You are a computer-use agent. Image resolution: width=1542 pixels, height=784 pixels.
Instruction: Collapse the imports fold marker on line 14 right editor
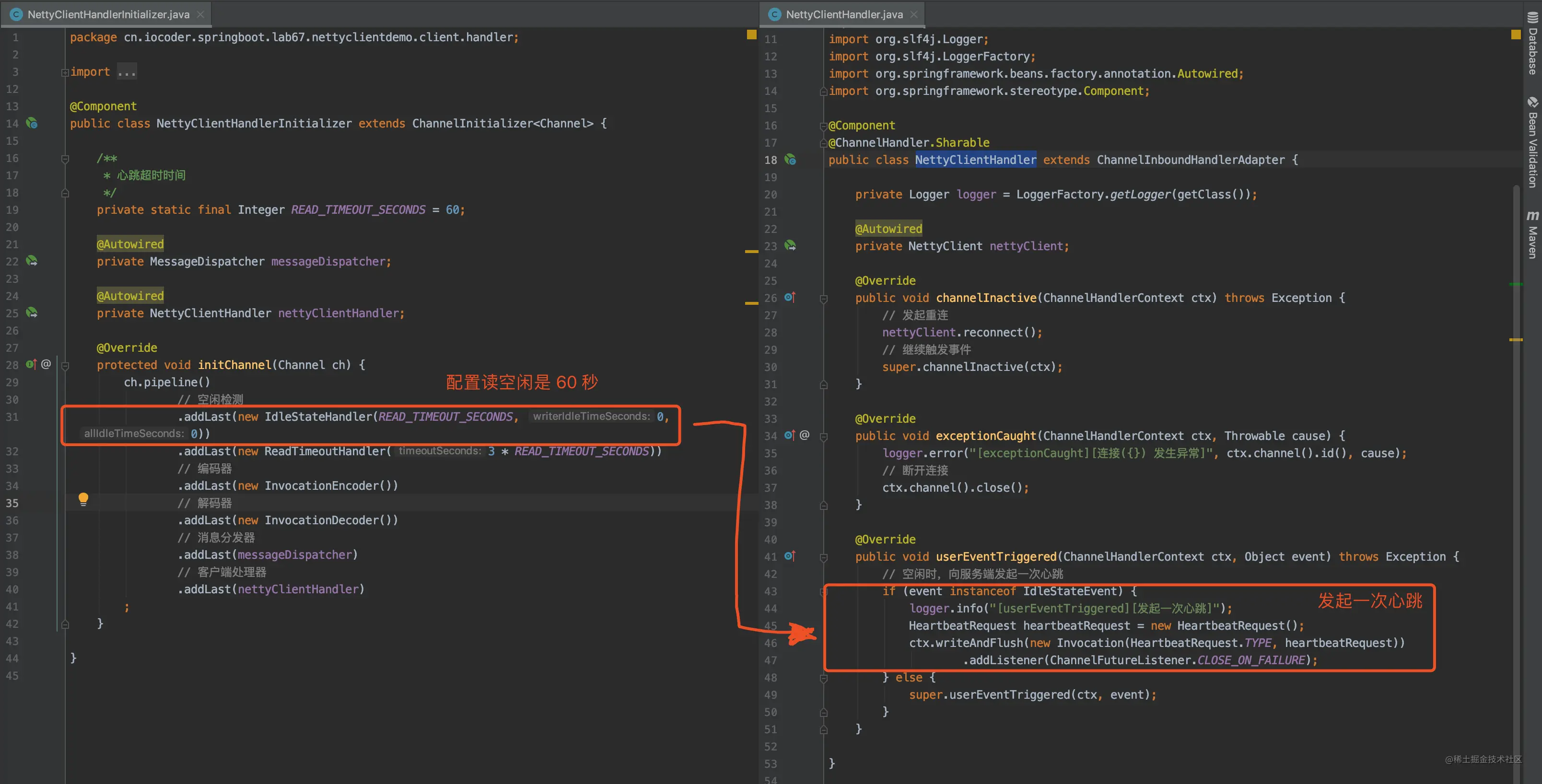click(823, 92)
